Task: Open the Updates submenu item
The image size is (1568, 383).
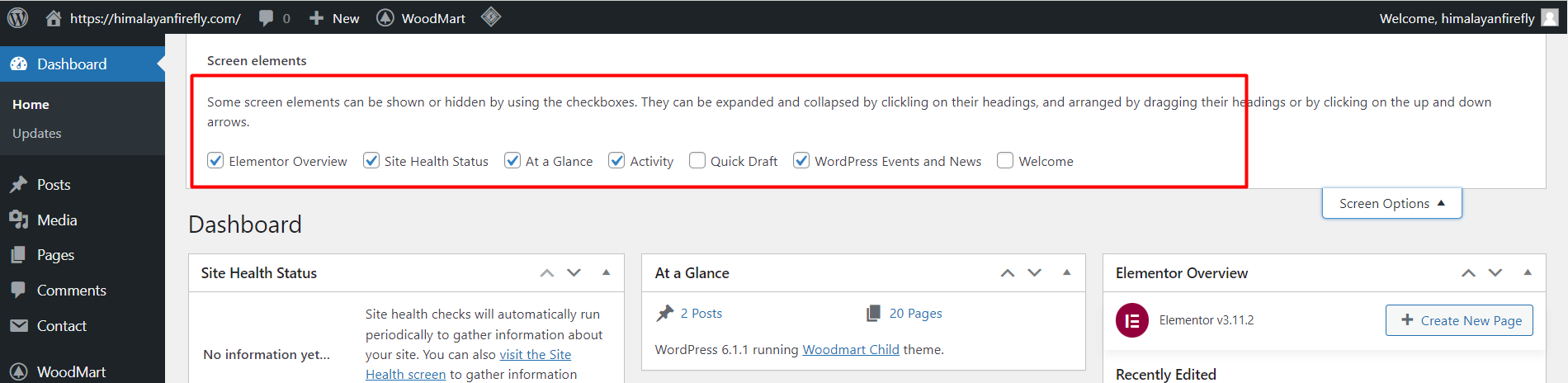Action: 37,133
